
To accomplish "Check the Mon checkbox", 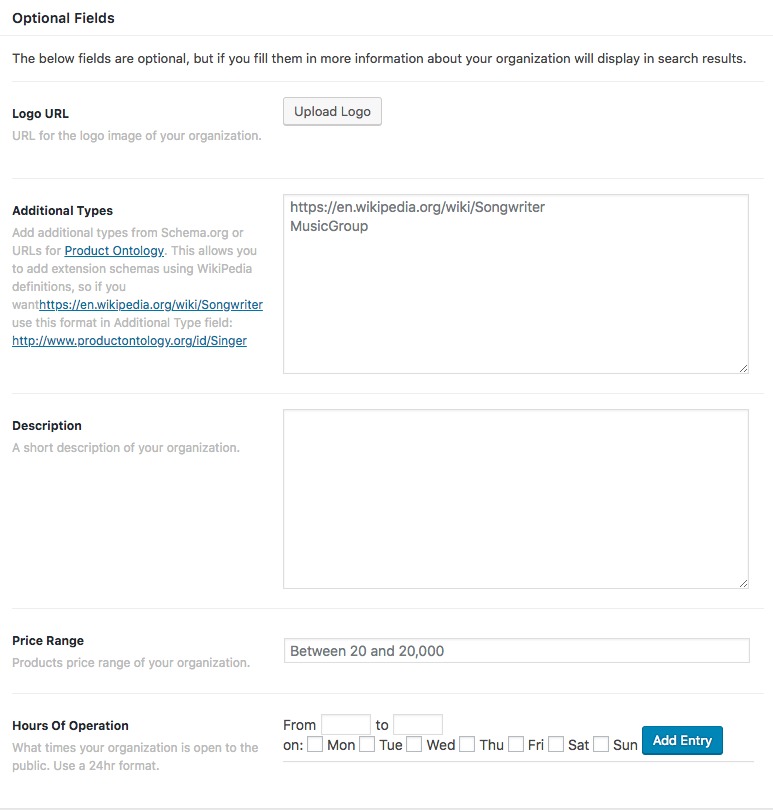I will tap(315, 744).
